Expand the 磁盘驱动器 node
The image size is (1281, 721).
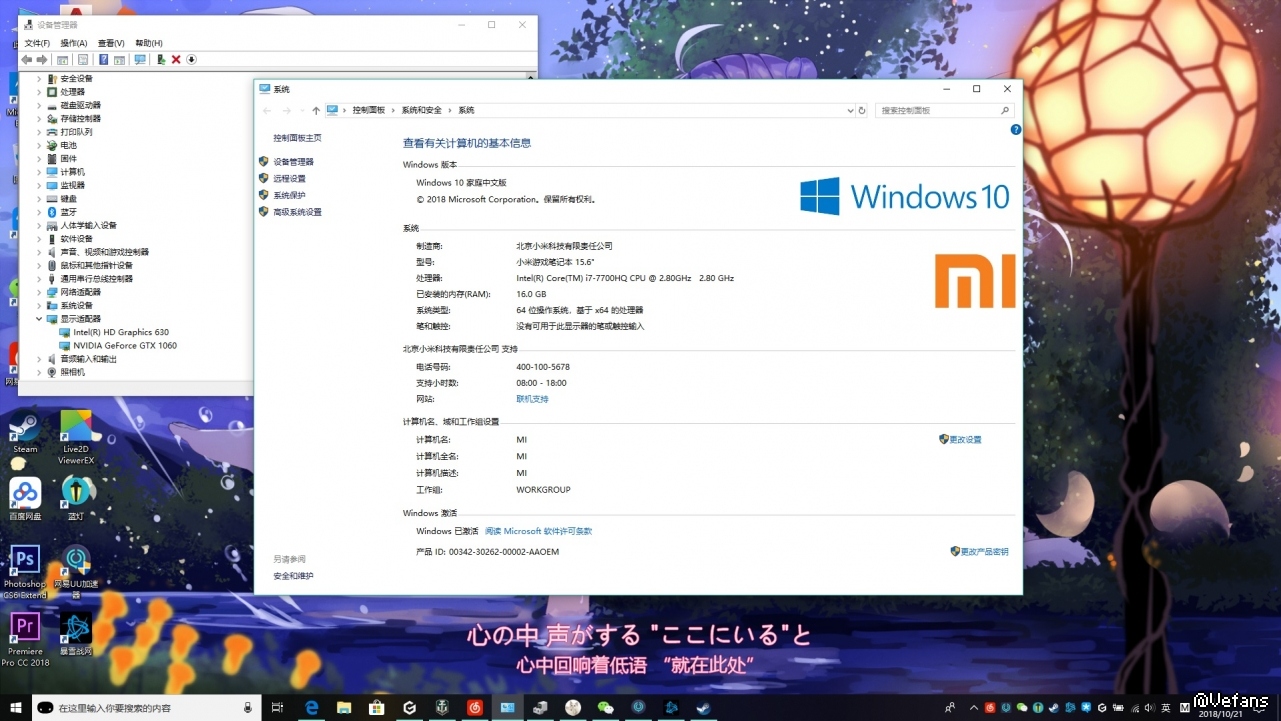39,105
